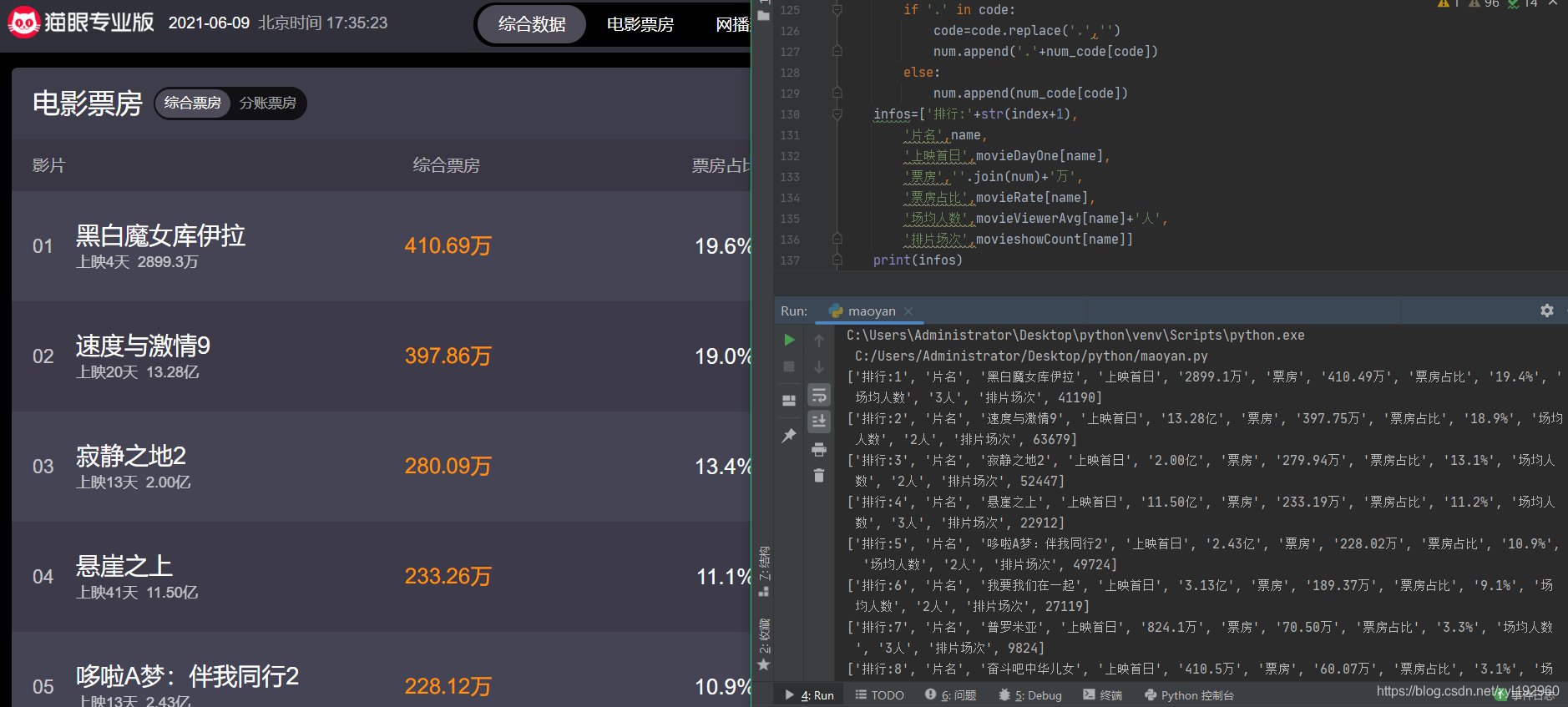
Task: Toggle the fold marker at line 129
Action: [837, 93]
